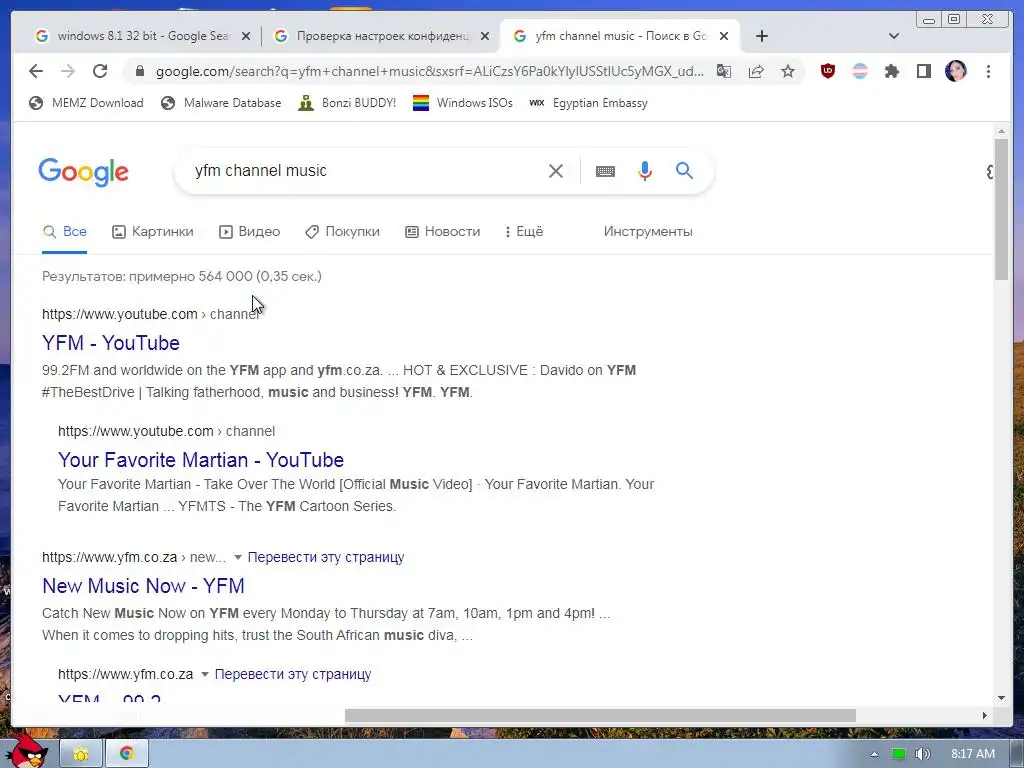
Task: Go back to the previous page
Action: pos(36,71)
